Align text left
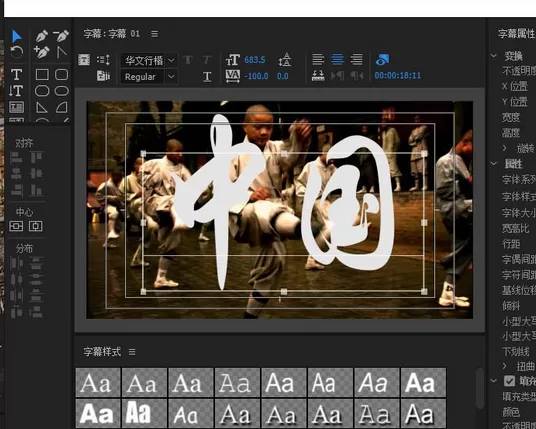The width and height of the screenshot is (536, 429). (x=318, y=59)
